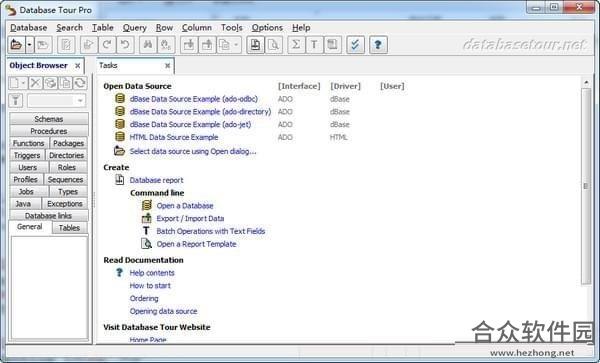Click the Export data up-arrow icon

point(207,45)
